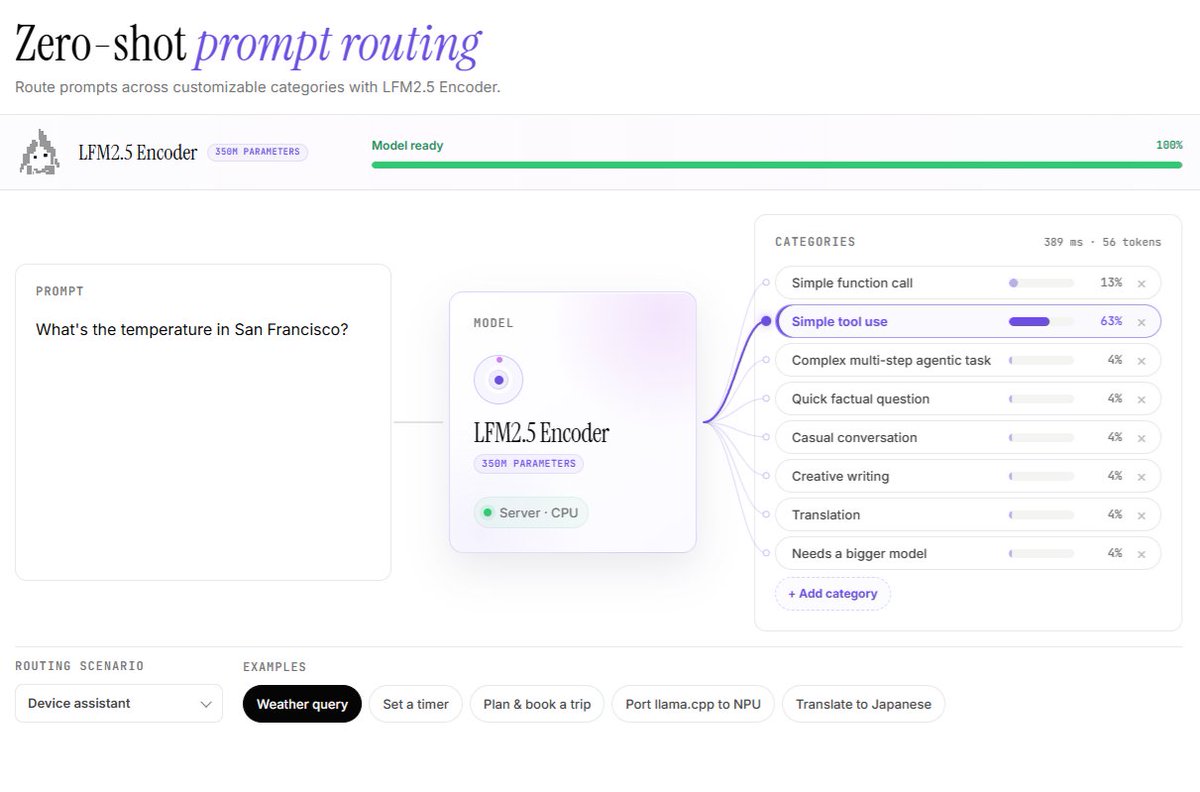The image size is (1200, 792).
Task: Click the connector node beside Simple tool use
Action: (x=766, y=322)
